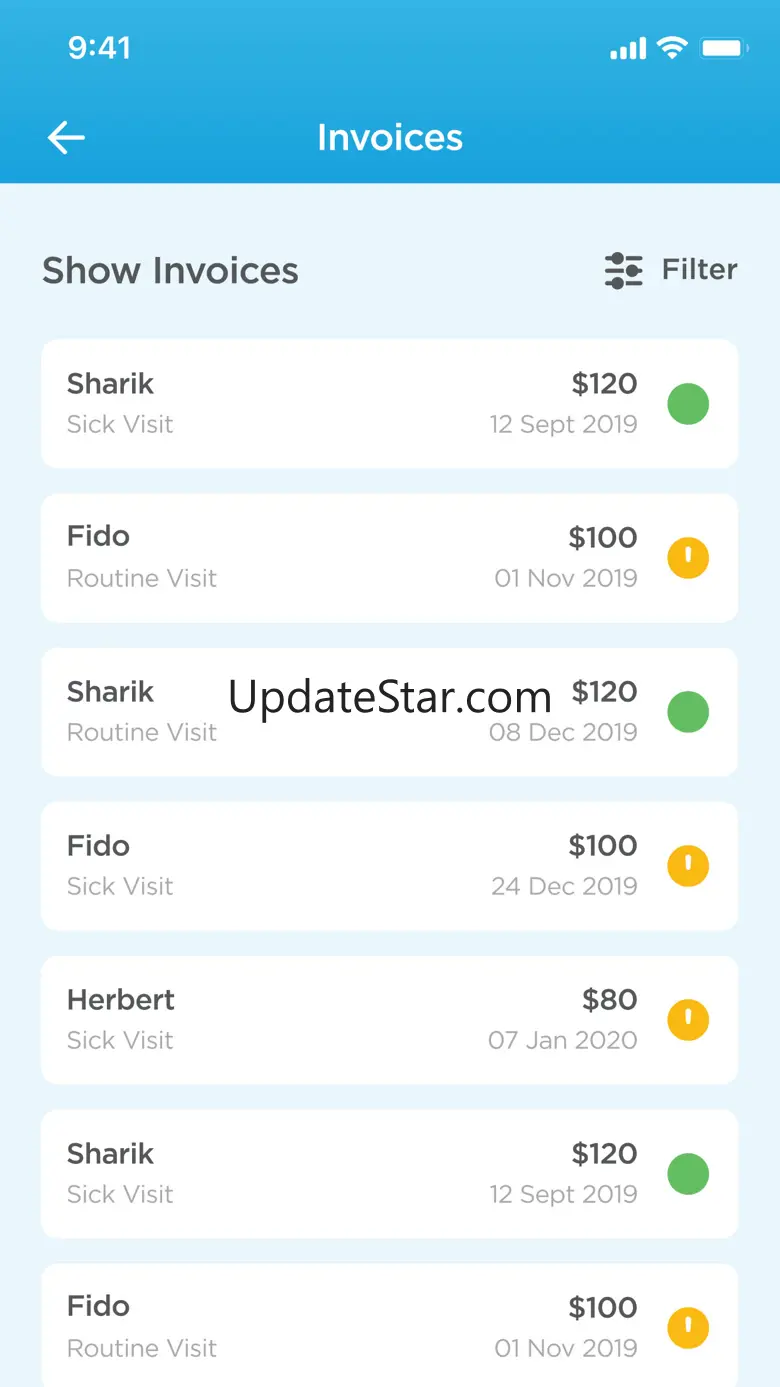Tap the Filter sliders icon
The image size is (780, 1387).
[x=624, y=270]
